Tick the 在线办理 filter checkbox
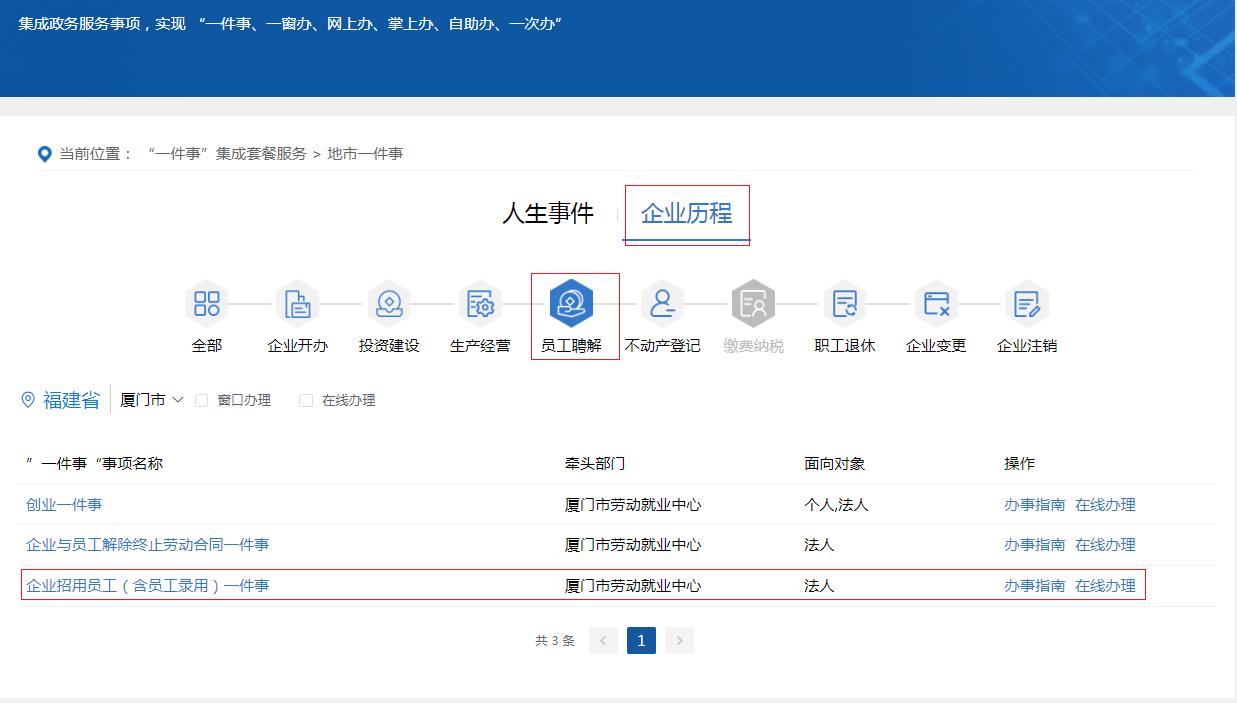The height and width of the screenshot is (703, 1237). pyautogui.click(x=306, y=401)
